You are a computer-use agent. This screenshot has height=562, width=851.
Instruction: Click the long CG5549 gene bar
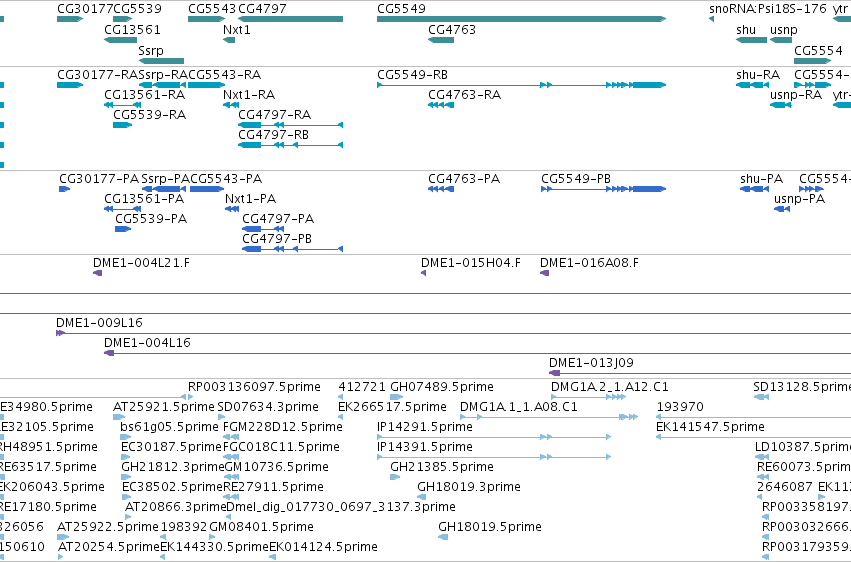522,19
